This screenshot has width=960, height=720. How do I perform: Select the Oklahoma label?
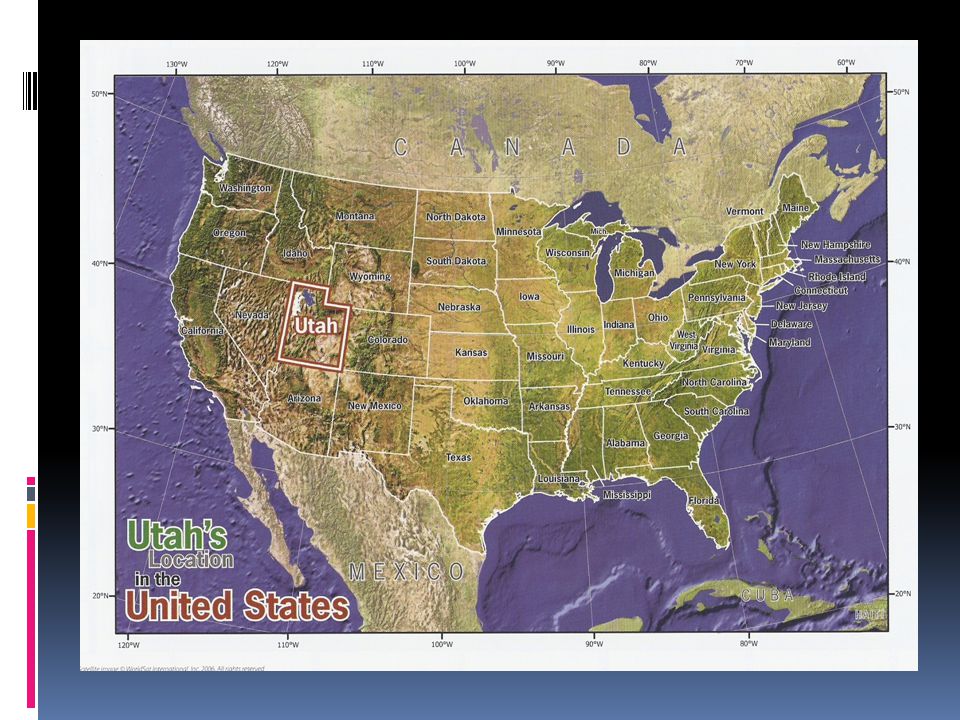pyautogui.click(x=486, y=401)
